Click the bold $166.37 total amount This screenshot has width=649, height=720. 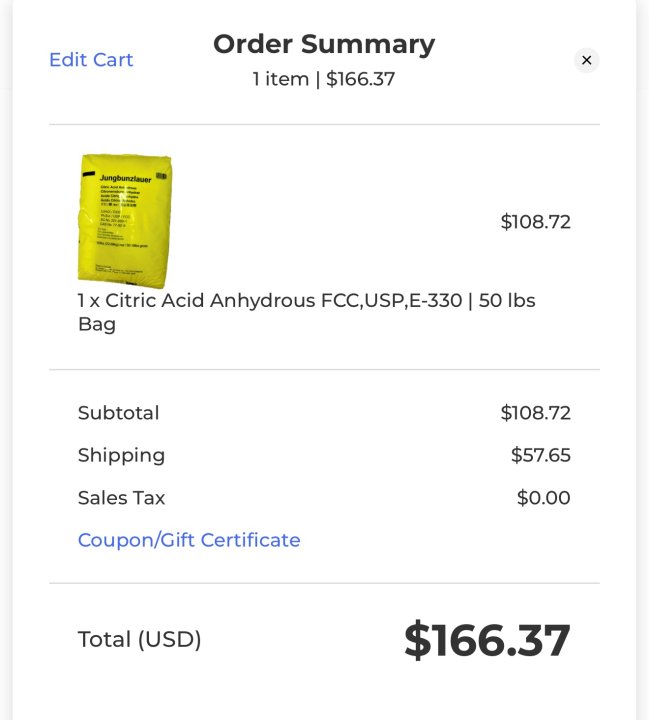pyautogui.click(x=487, y=640)
